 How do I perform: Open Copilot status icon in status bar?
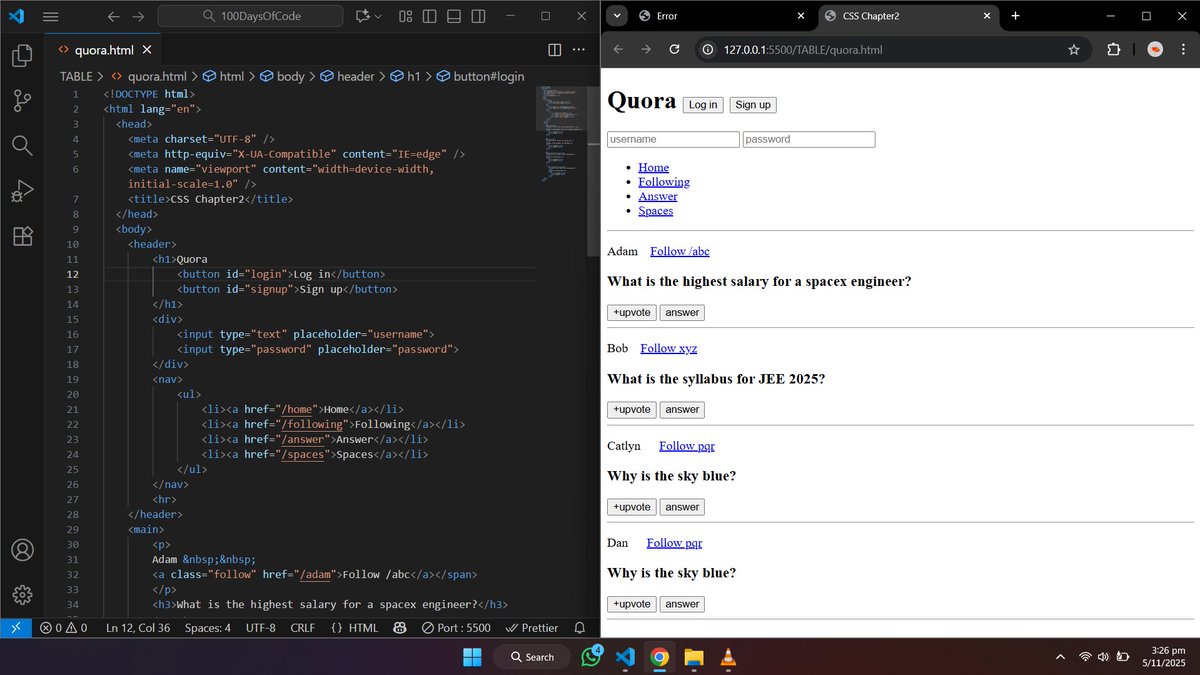(399, 628)
